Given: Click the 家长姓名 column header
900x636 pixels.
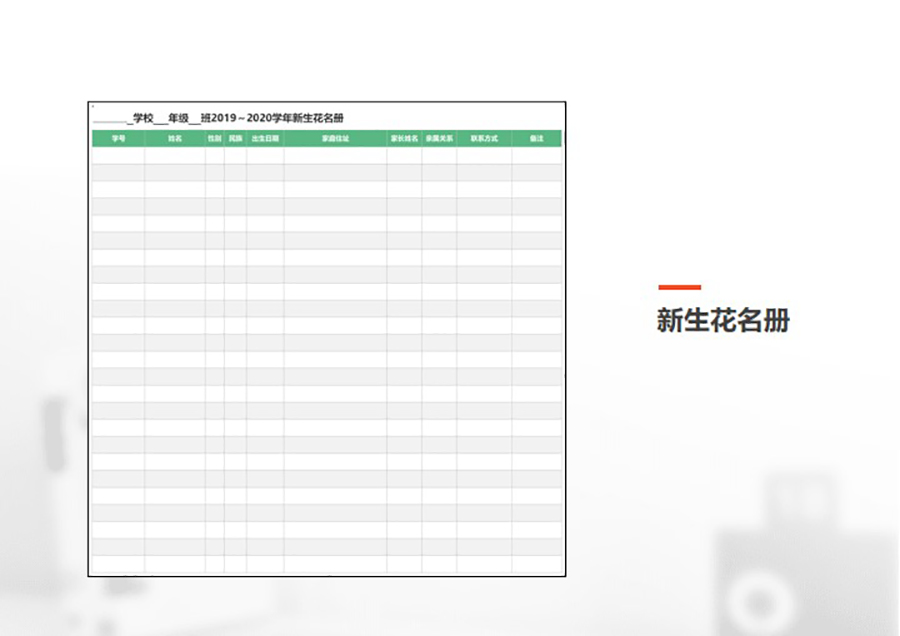Looking at the screenshot, I should 405,138.
